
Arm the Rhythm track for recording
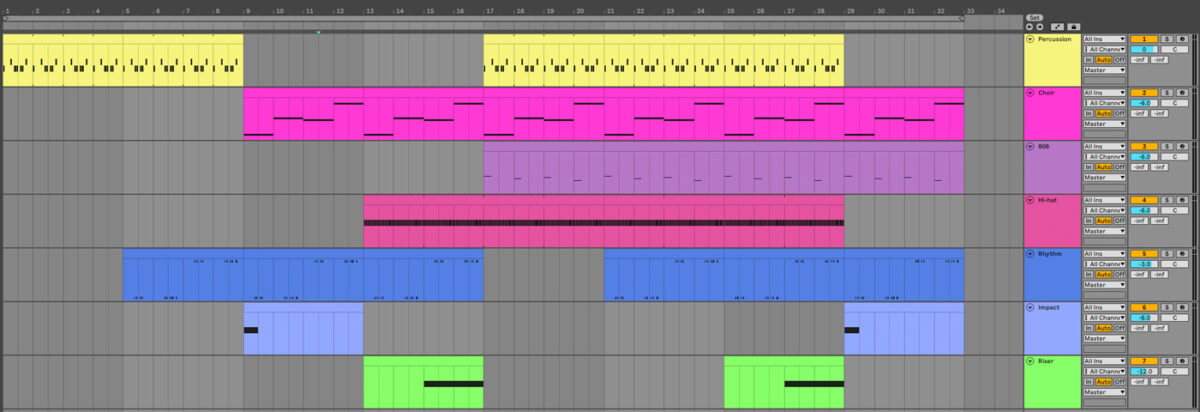1182,254
